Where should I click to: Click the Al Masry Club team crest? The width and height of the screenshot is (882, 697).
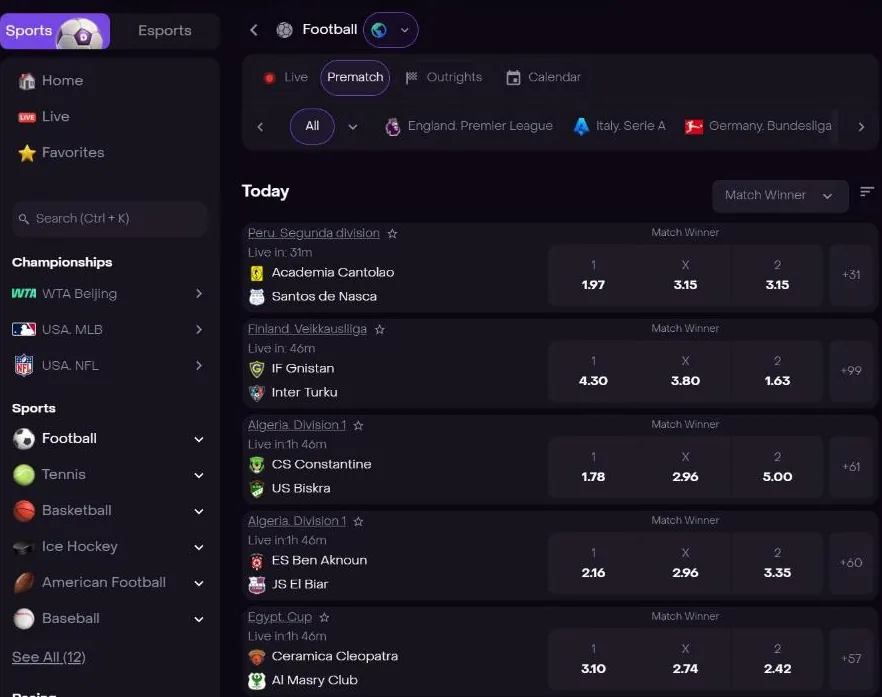(x=256, y=681)
